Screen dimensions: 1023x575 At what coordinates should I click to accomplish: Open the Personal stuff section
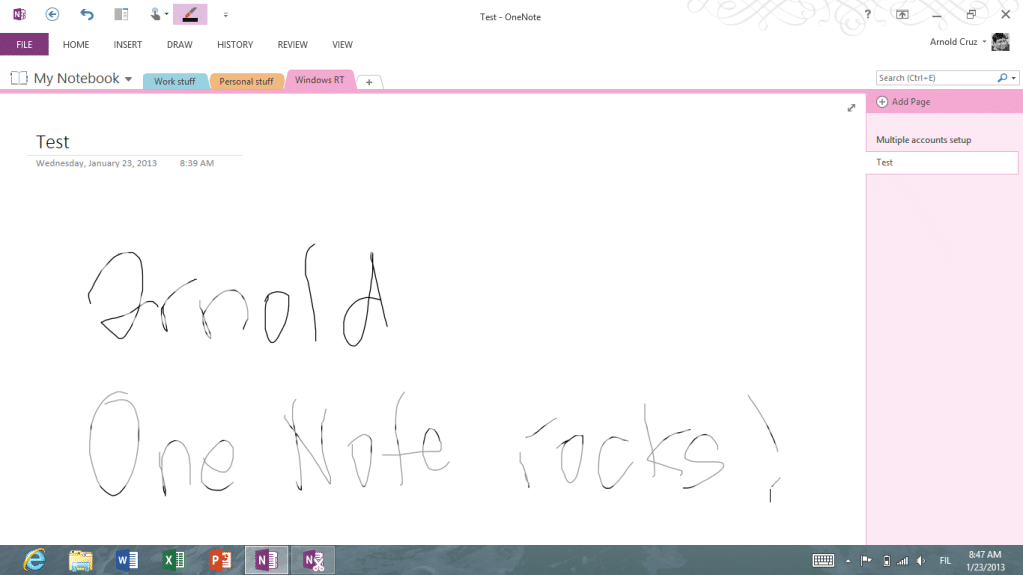pyautogui.click(x=246, y=81)
